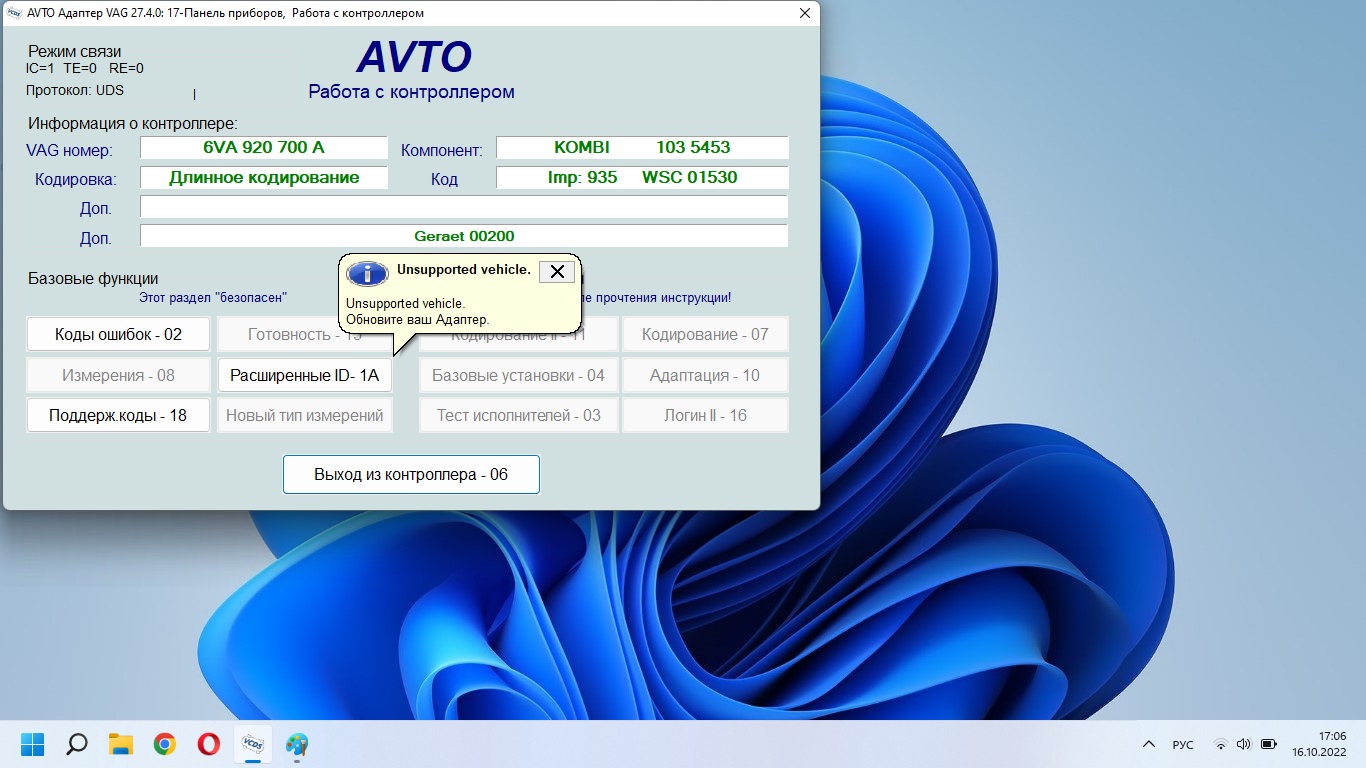Viewport: 1366px width, 768px height.
Task: Open the clock and date flyout
Action: [x=1318, y=744]
